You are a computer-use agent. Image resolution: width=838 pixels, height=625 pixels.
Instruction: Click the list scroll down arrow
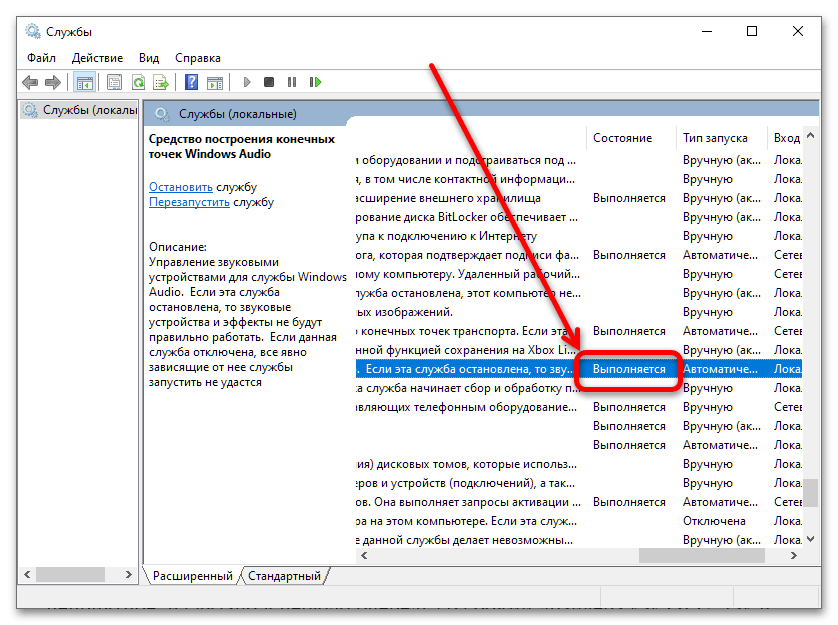point(811,539)
